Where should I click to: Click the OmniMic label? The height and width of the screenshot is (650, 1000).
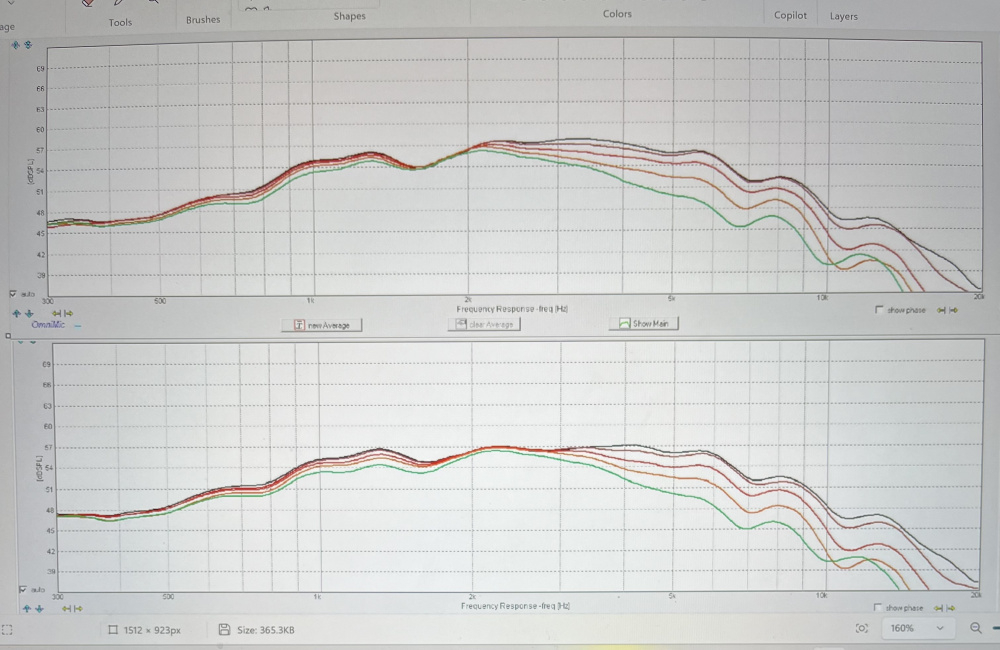tap(48, 325)
